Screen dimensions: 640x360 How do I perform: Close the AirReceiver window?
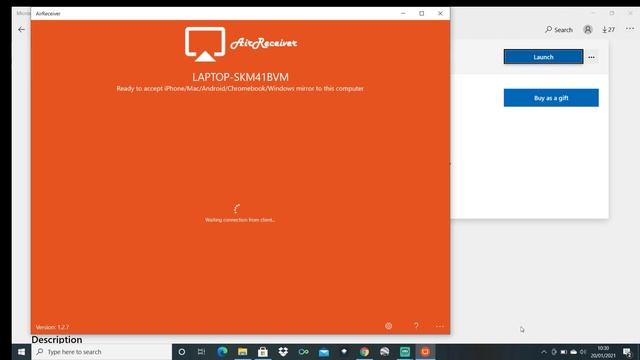(x=440, y=13)
